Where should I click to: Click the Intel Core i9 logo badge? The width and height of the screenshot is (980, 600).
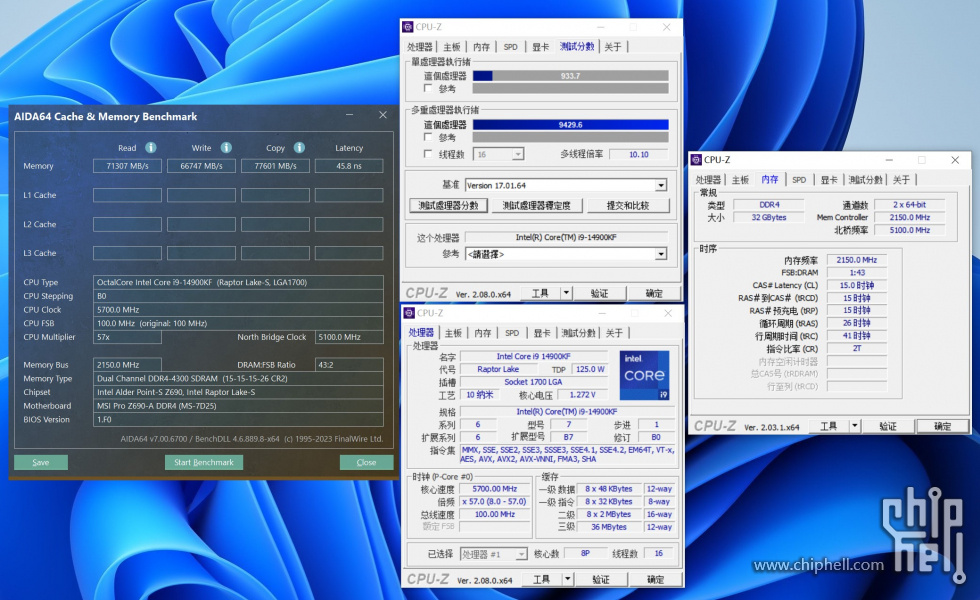[x=644, y=375]
